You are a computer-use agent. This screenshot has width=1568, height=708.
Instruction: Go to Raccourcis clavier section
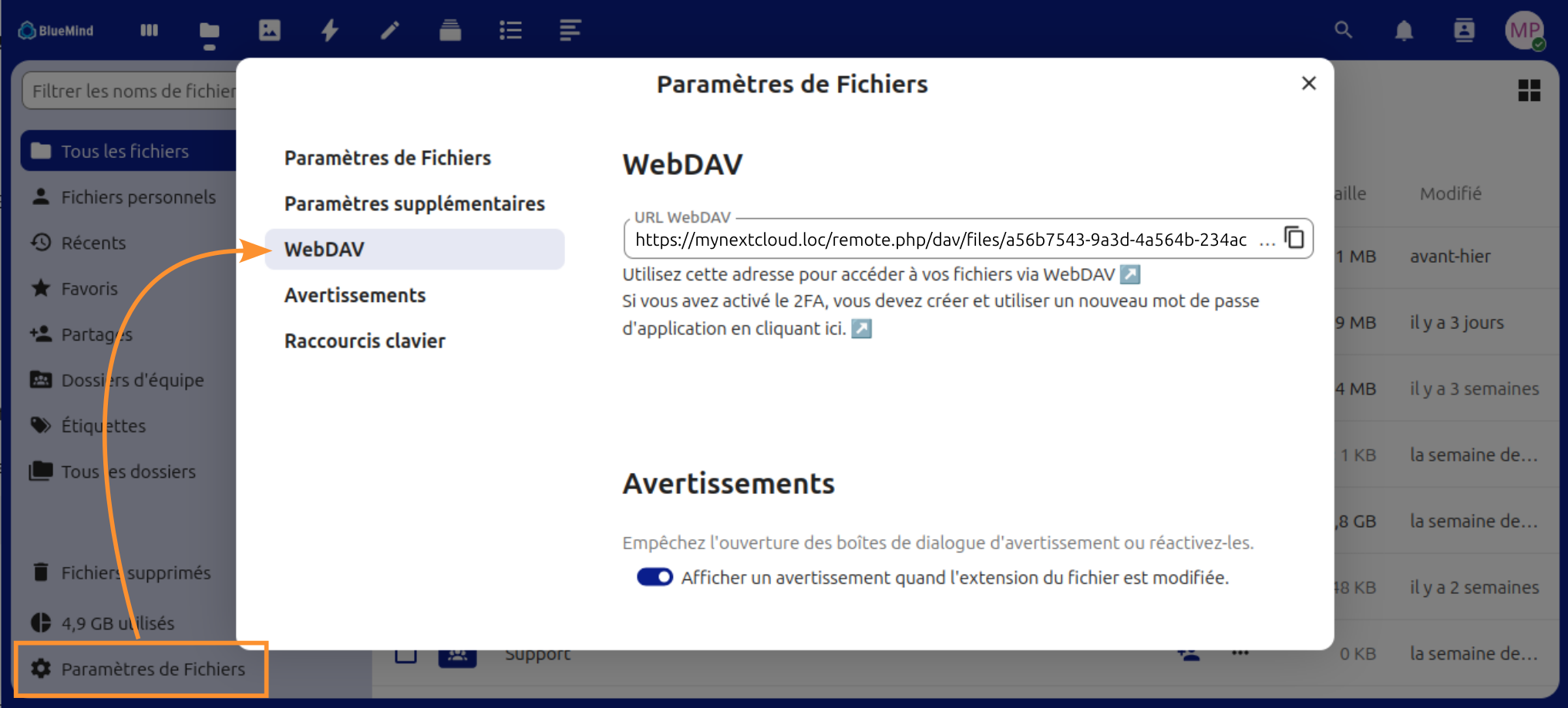[x=365, y=341]
